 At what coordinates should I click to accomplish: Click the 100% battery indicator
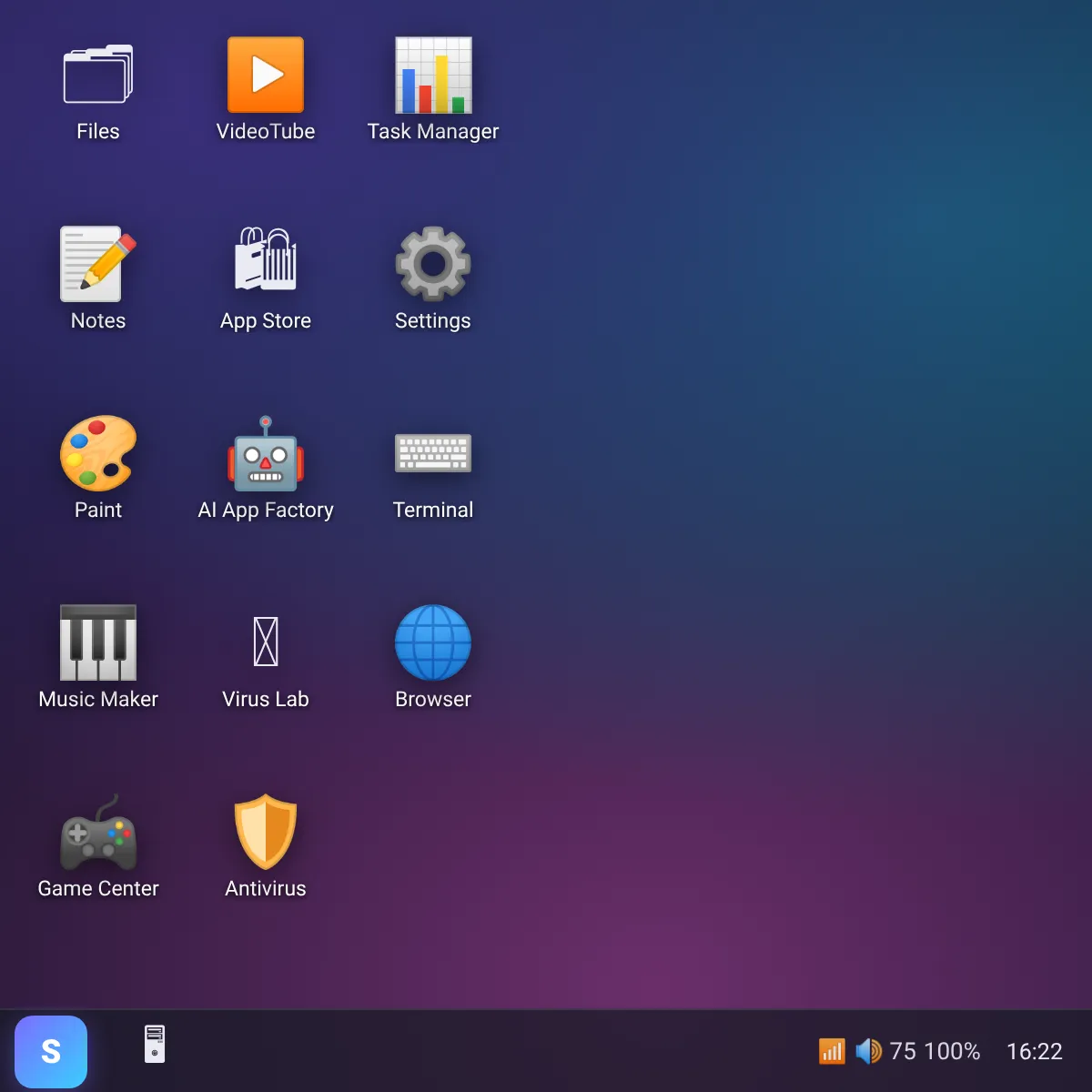pyautogui.click(x=952, y=1051)
